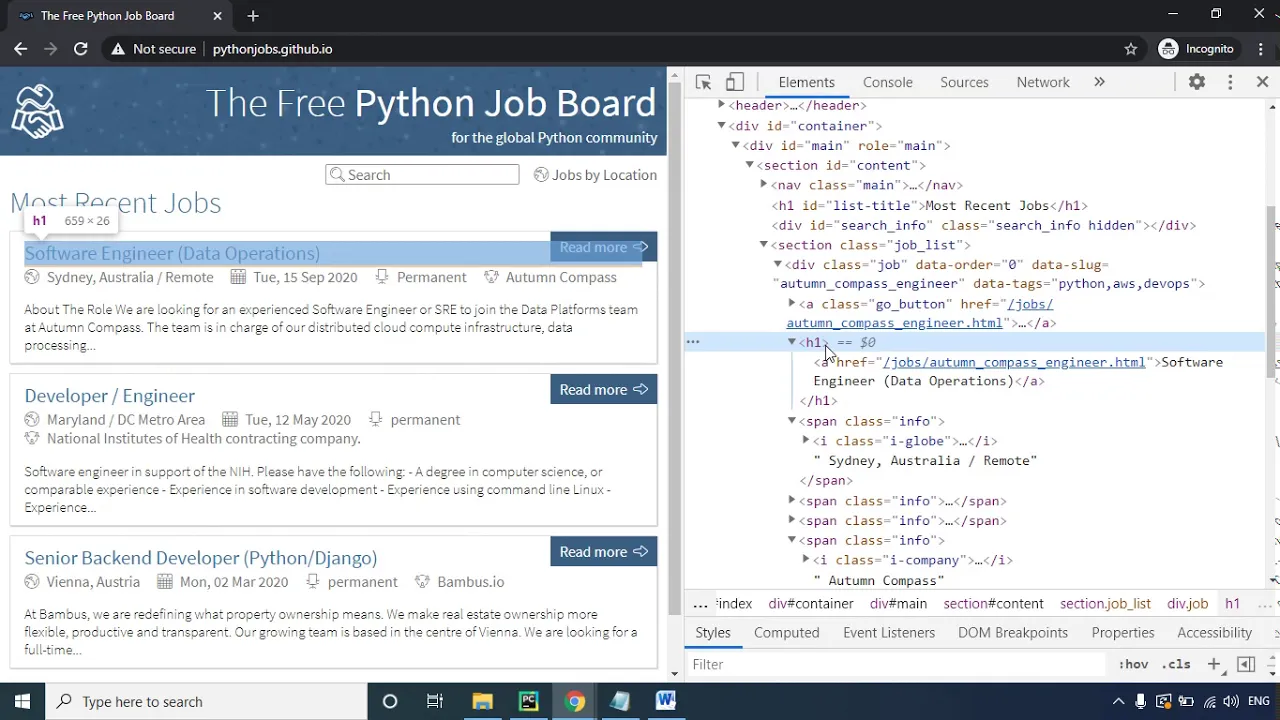1280x720 pixels.
Task: Open Developer / Engineer job title link
Action: [x=109, y=395]
